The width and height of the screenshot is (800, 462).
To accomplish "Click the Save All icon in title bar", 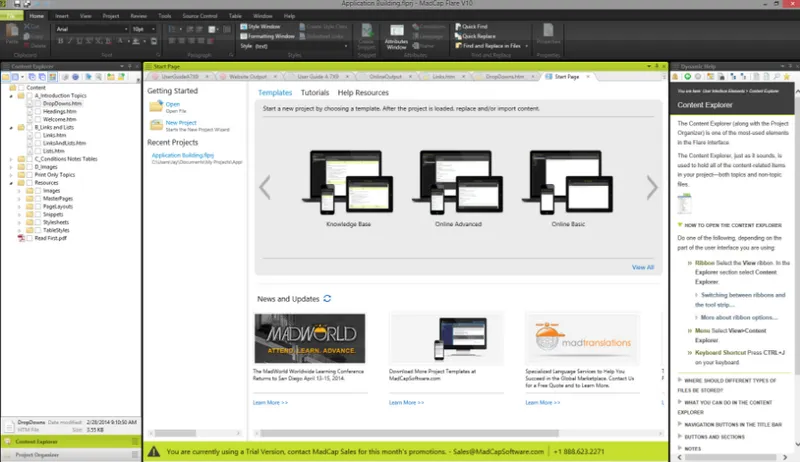I will coord(27,4).
